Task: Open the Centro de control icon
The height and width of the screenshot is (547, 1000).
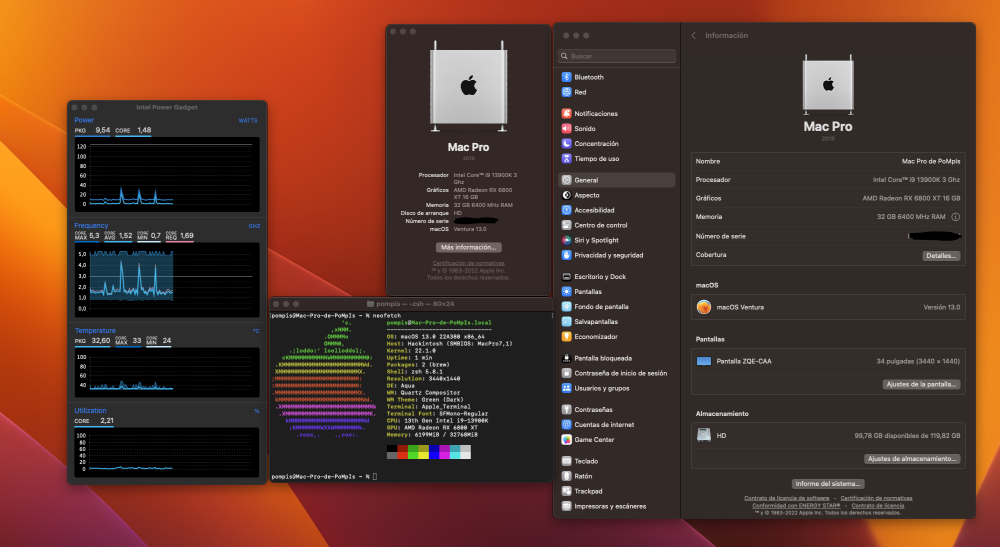Action: [566, 225]
